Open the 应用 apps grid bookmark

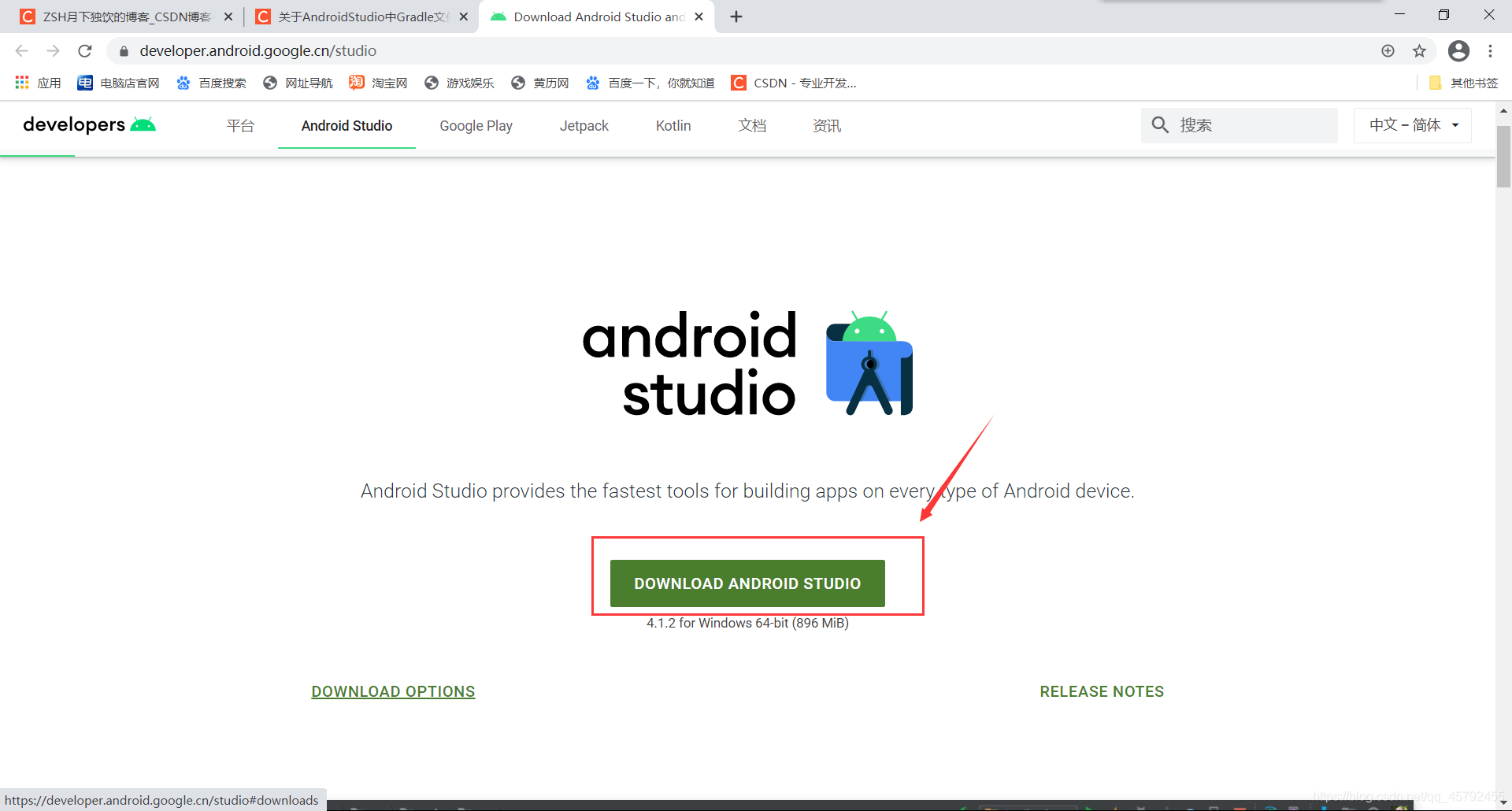pyautogui.click(x=38, y=83)
